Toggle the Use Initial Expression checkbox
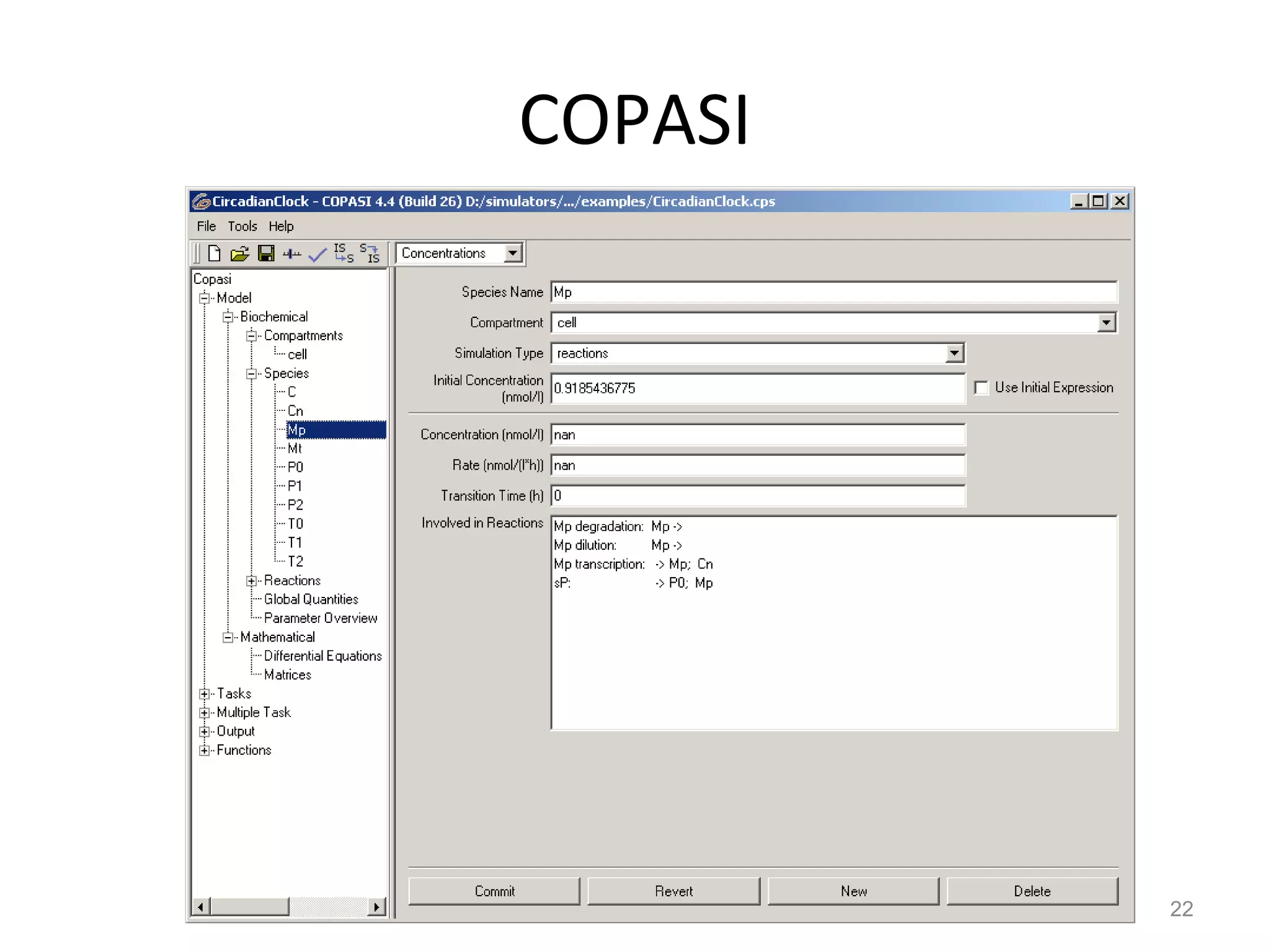Image resolution: width=1270 pixels, height=952 pixels. click(x=981, y=388)
